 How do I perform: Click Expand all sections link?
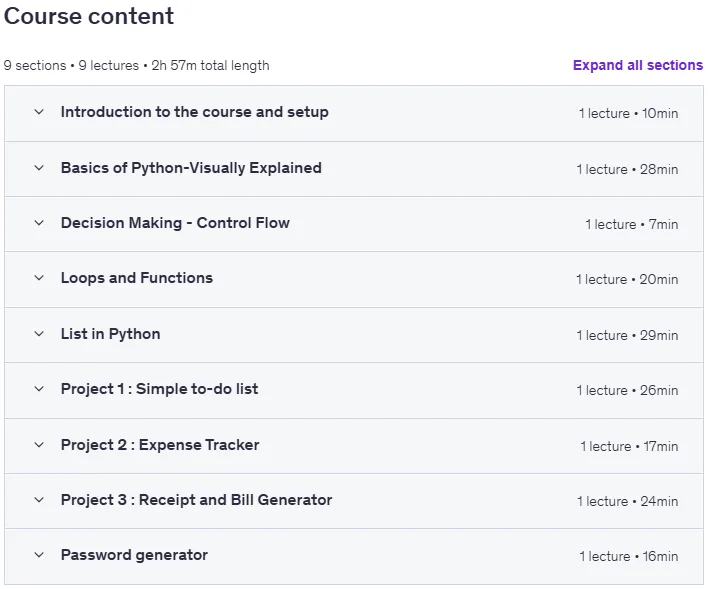[x=638, y=65]
